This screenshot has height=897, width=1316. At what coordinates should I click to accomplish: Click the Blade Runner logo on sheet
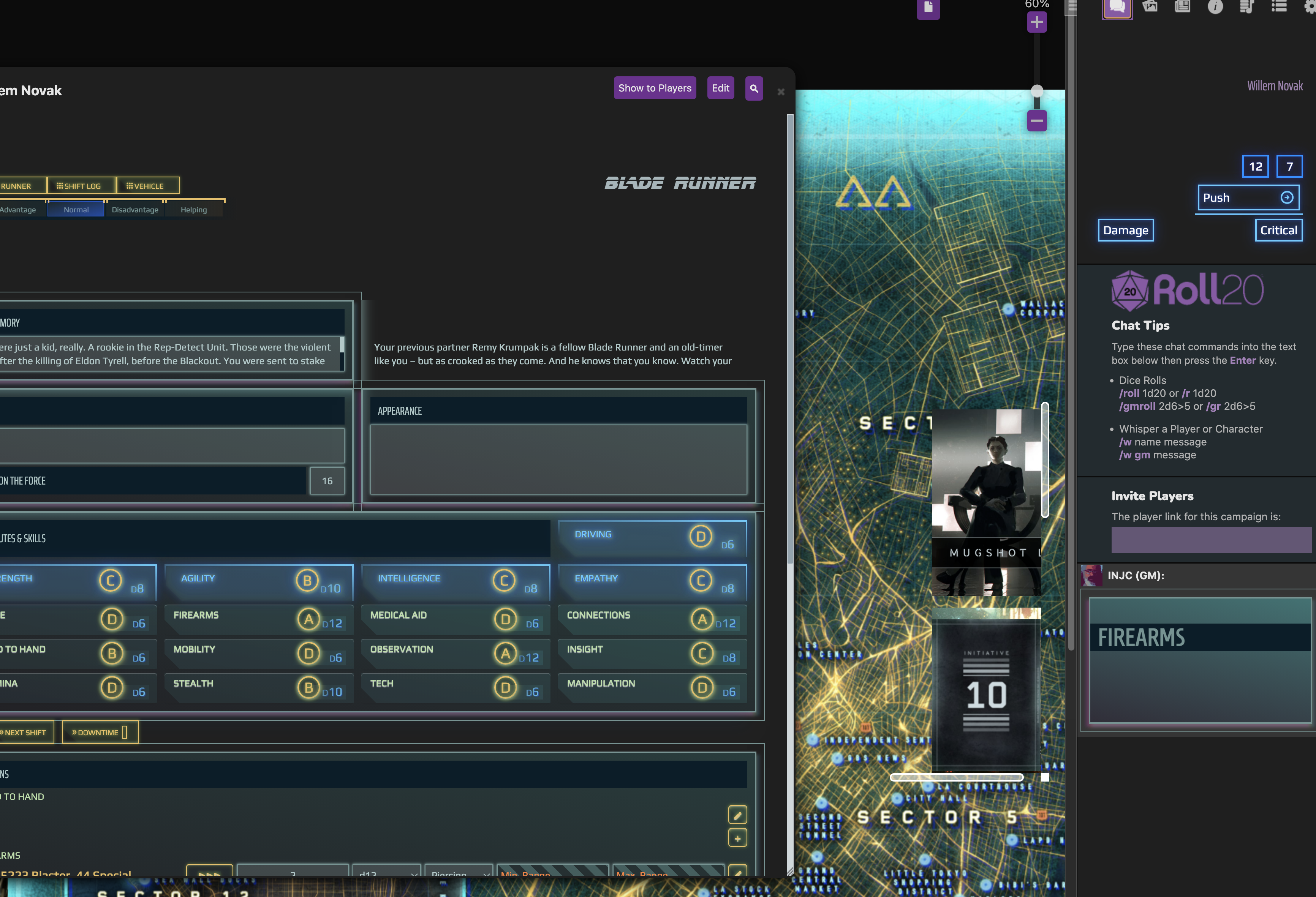click(x=680, y=183)
